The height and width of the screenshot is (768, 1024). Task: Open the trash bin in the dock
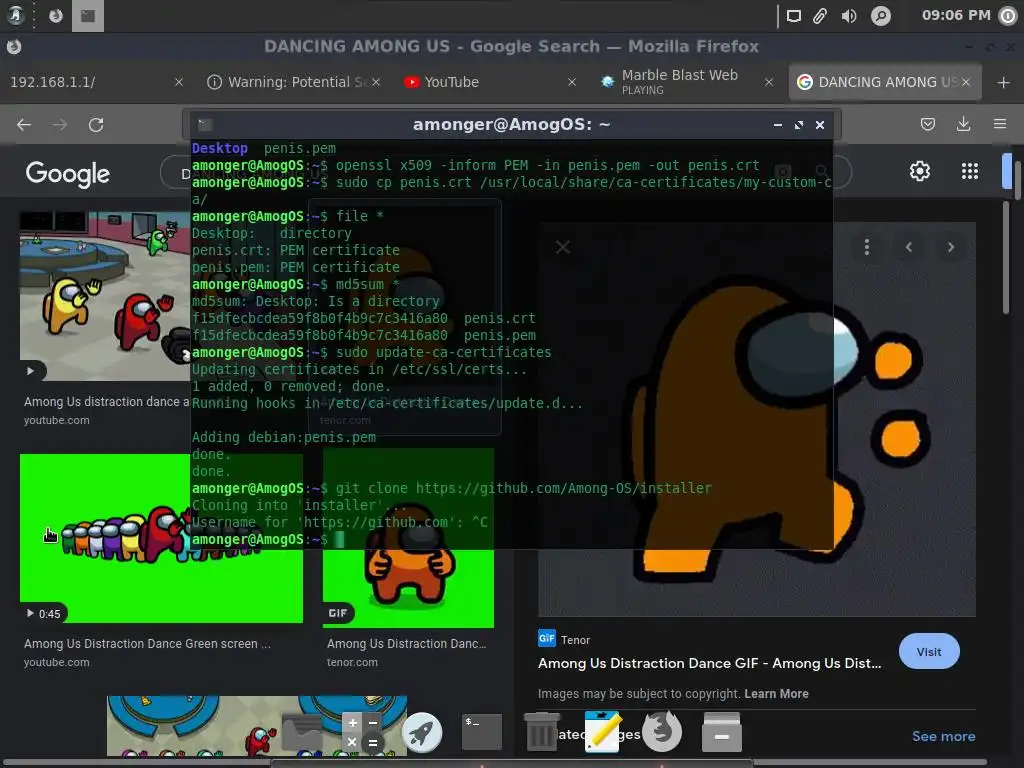point(541,732)
